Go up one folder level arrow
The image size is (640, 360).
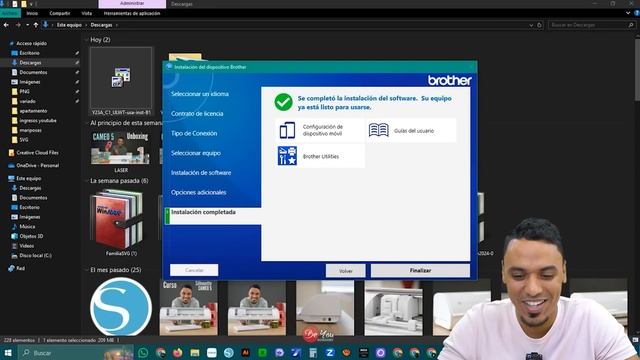36,25
